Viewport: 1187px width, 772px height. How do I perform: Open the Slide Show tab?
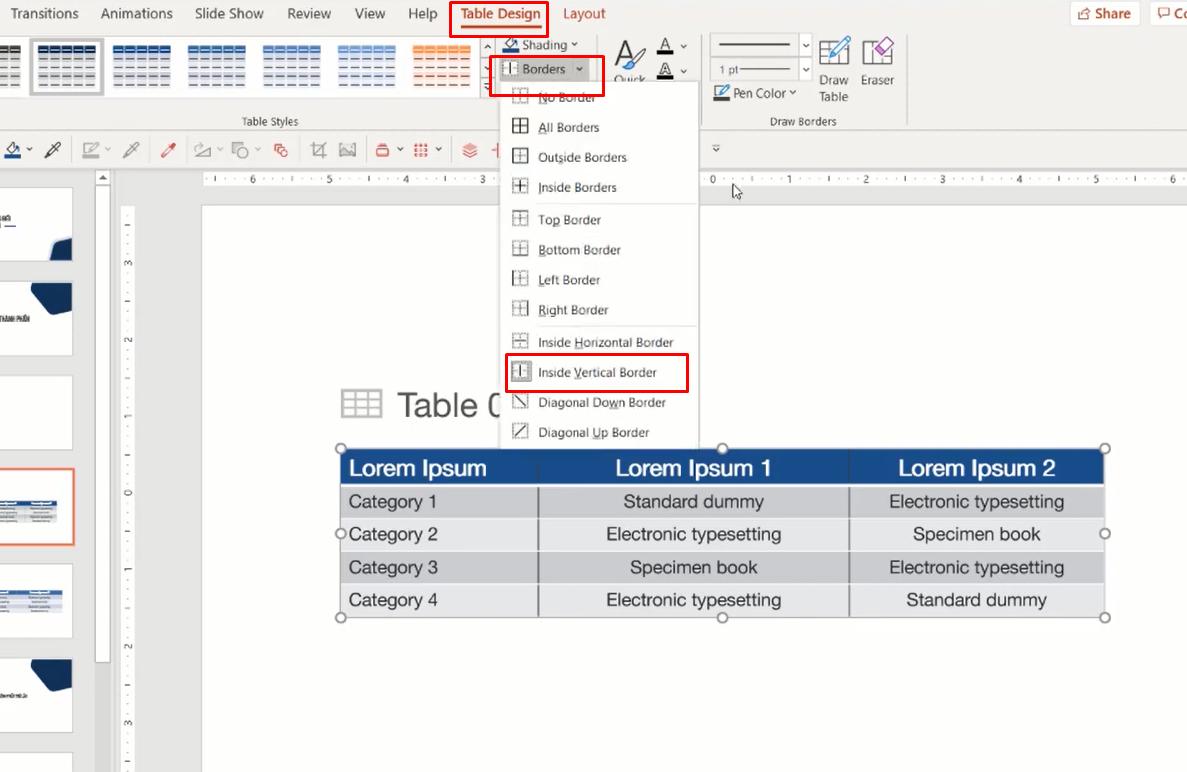(x=229, y=14)
